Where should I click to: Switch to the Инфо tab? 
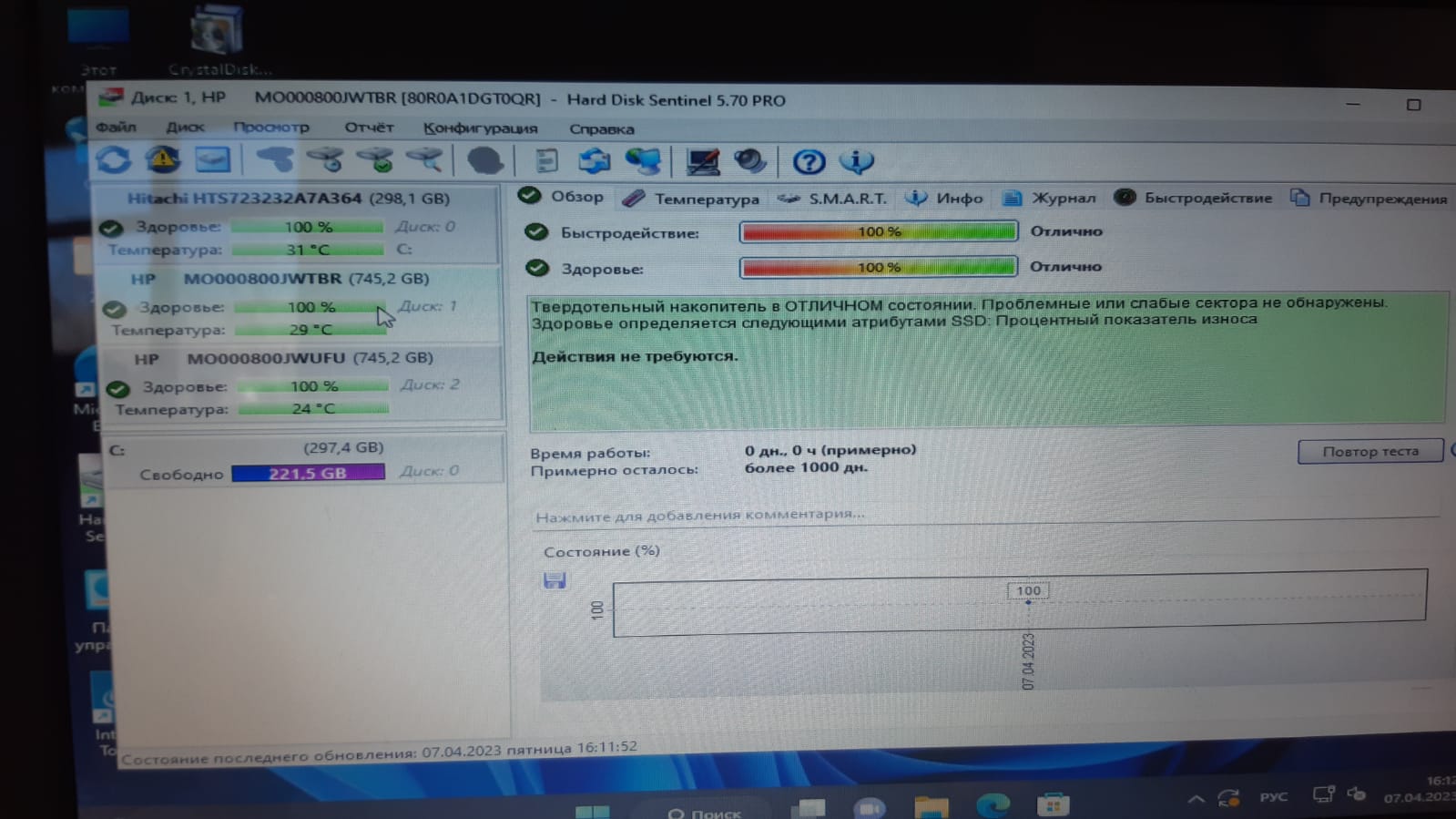943,198
